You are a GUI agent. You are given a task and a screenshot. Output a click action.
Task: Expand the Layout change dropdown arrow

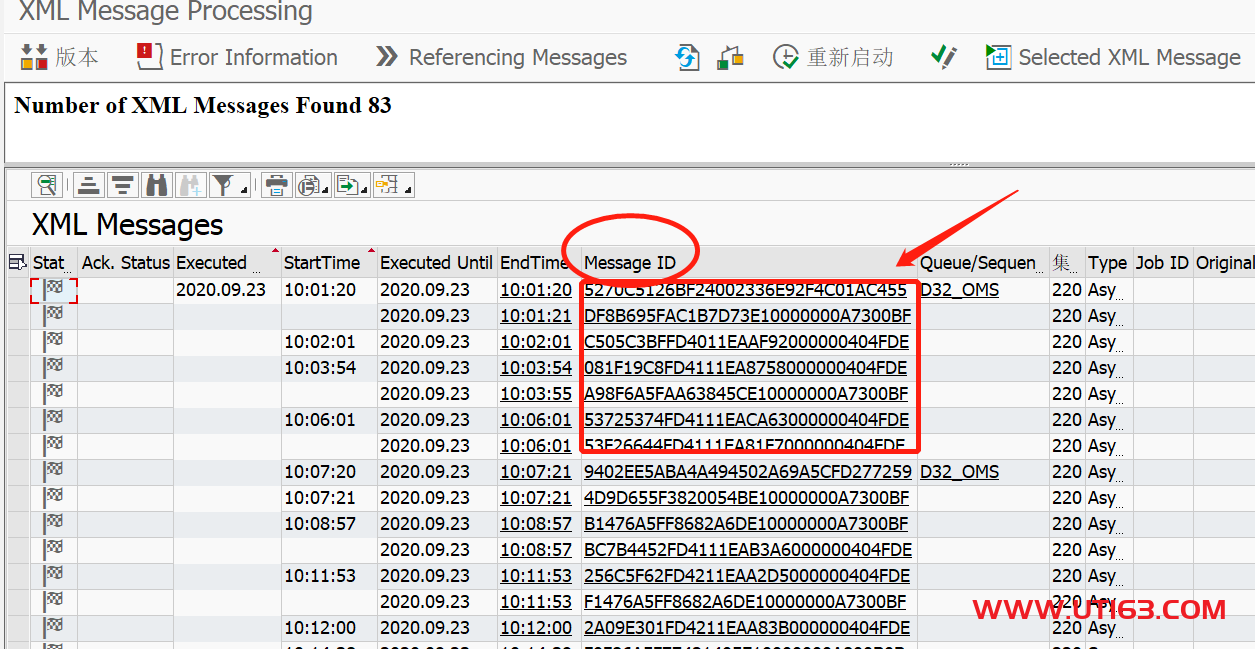pos(404,191)
